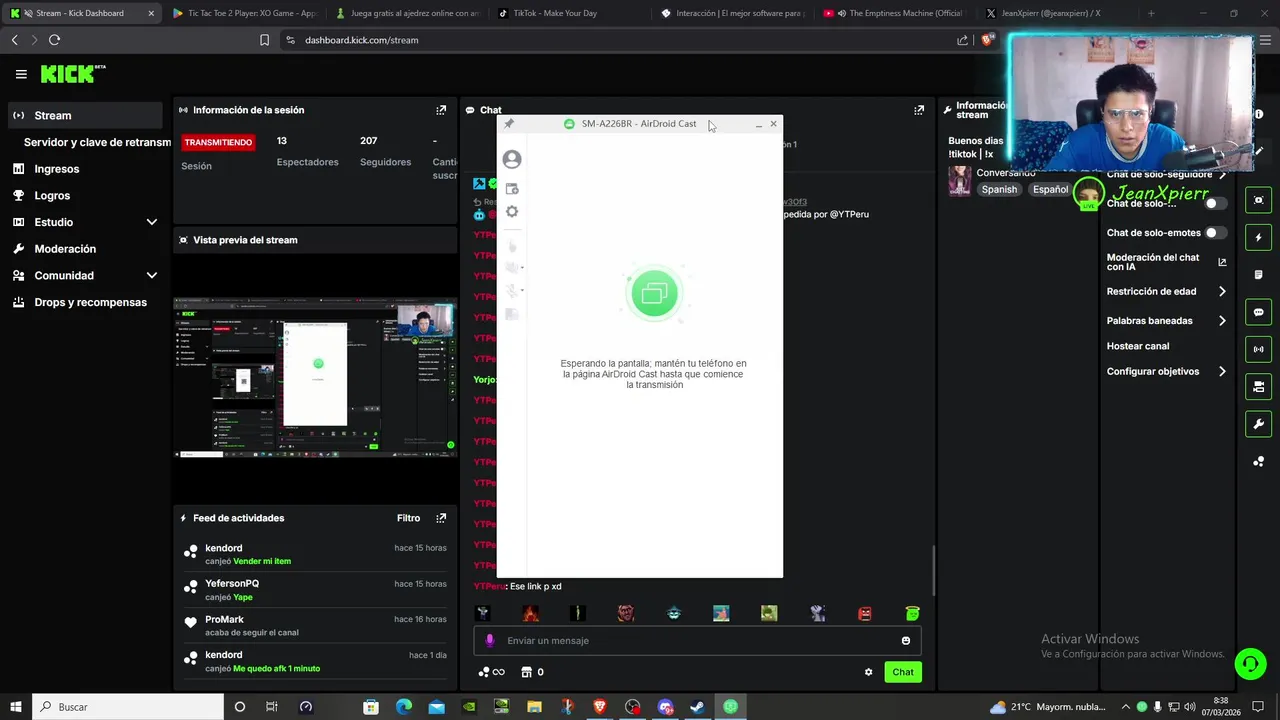Expand Configurar objetivos options
Image resolution: width=1280 pixels, height=720 pixels.
pyautogui.click(x=1222, y=371)
